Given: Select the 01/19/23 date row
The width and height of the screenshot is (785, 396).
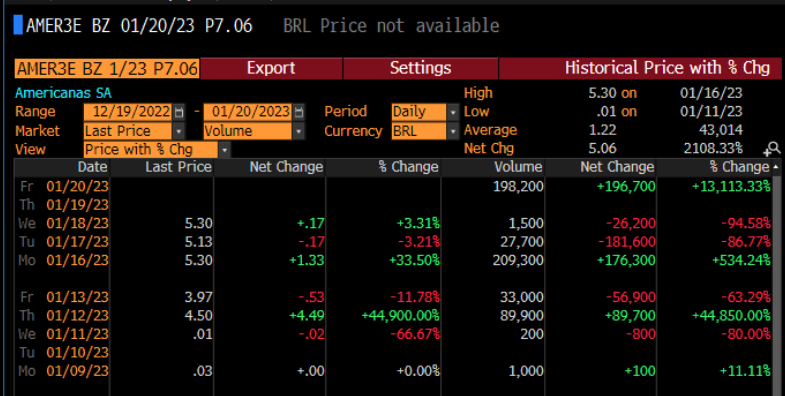Looking at the screenshot, I should (393, 205).
